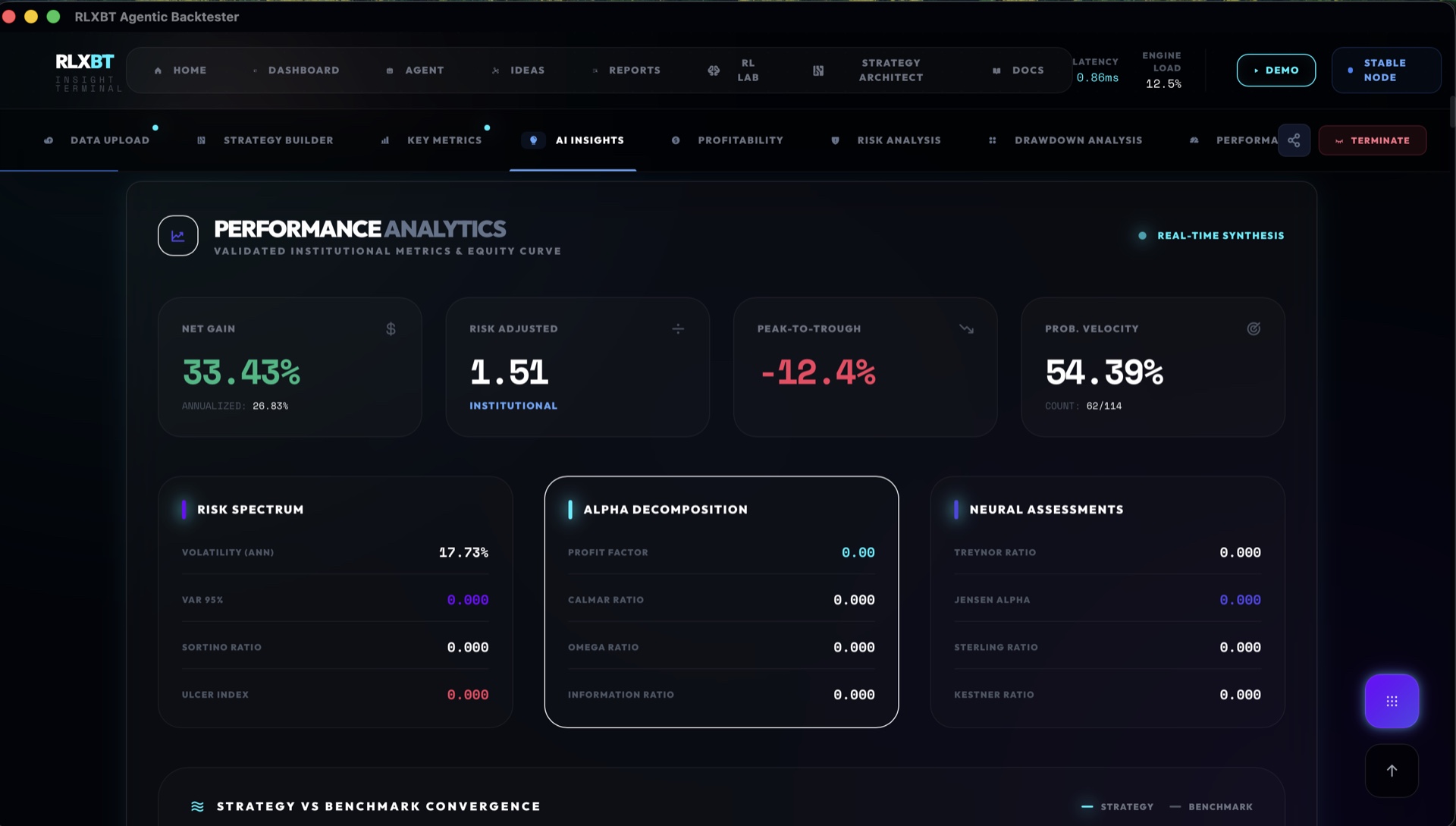Click the Strategy Architect icon in nav

[818, 71]
